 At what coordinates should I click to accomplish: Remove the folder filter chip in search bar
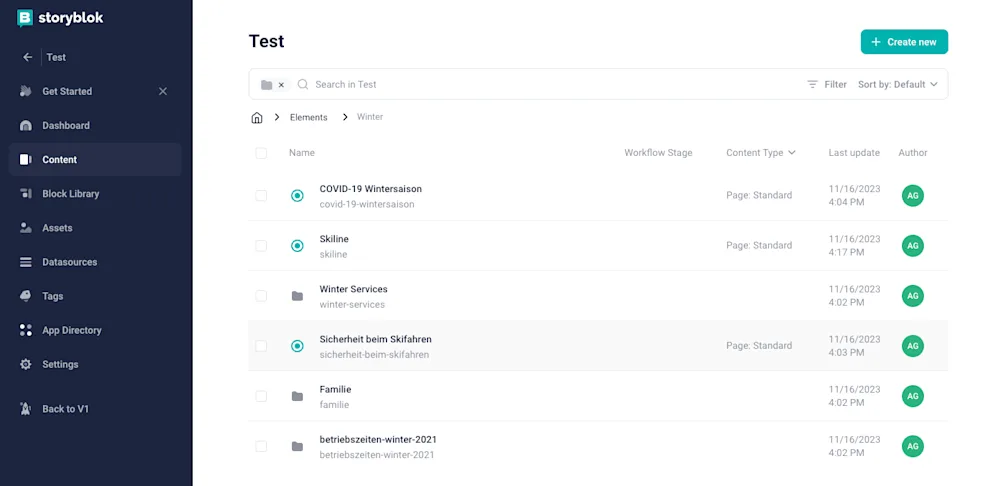click(x=281, y=85)
